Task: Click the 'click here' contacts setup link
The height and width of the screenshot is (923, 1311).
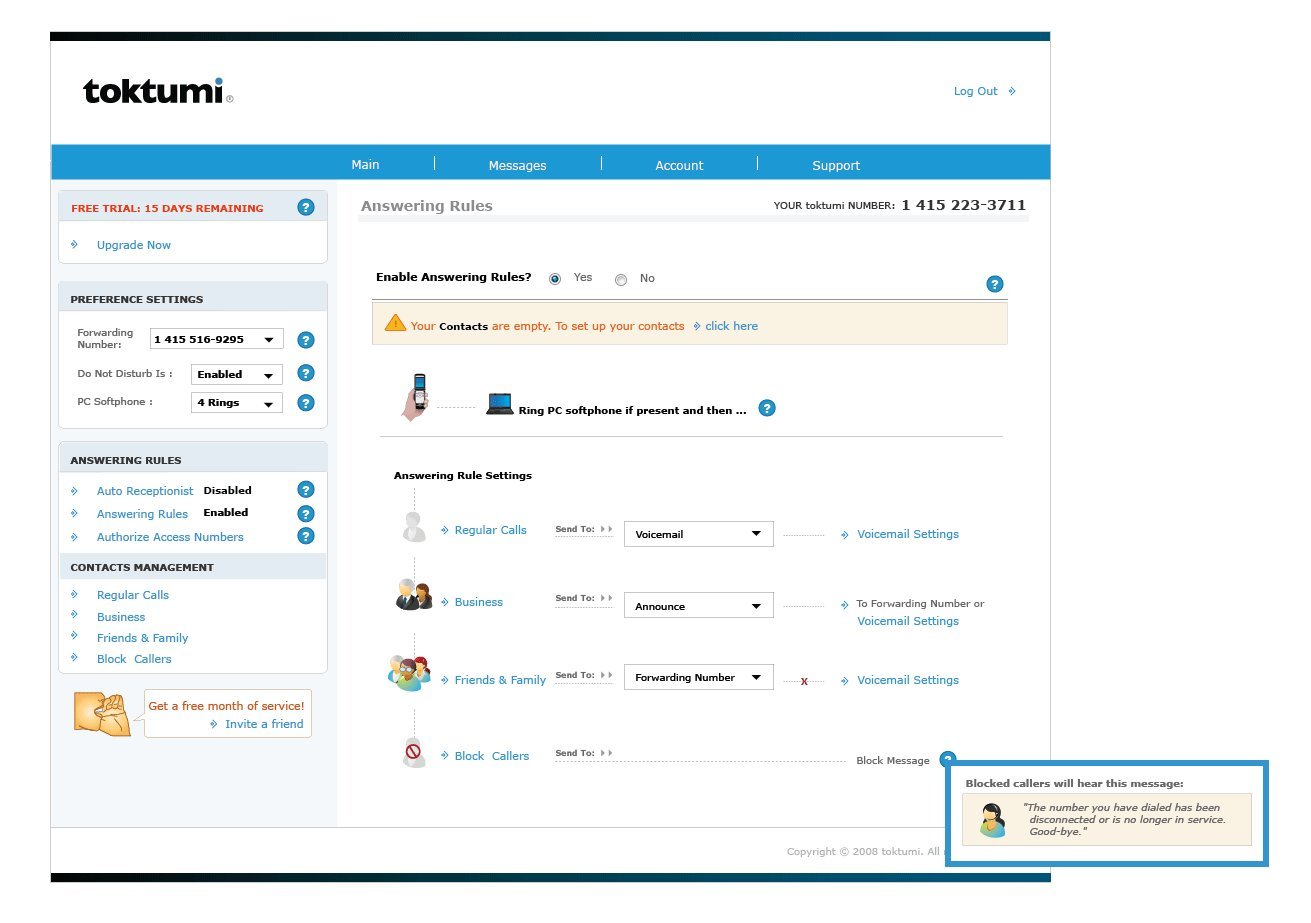Action: [x=731, y=326]
